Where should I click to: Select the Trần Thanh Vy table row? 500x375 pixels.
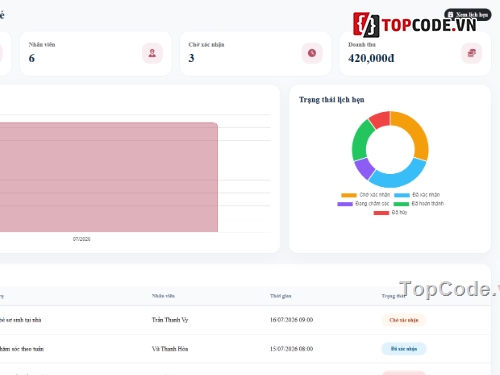tap(245, 320)
